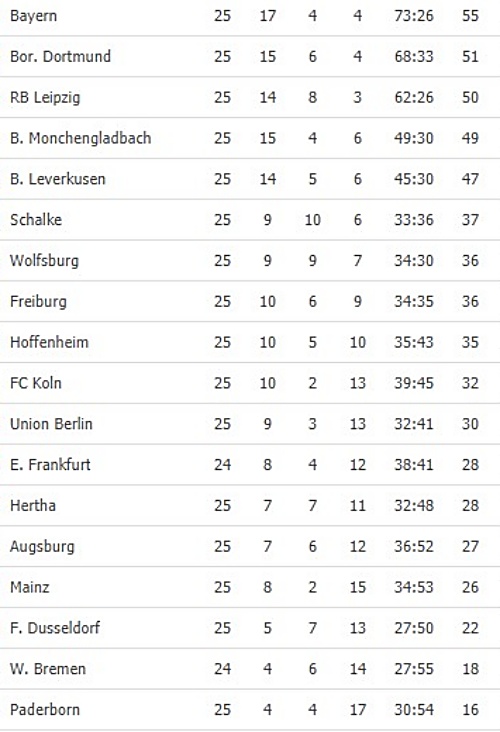
Task: Click the Schalke team name
Action: click(36, 219)
